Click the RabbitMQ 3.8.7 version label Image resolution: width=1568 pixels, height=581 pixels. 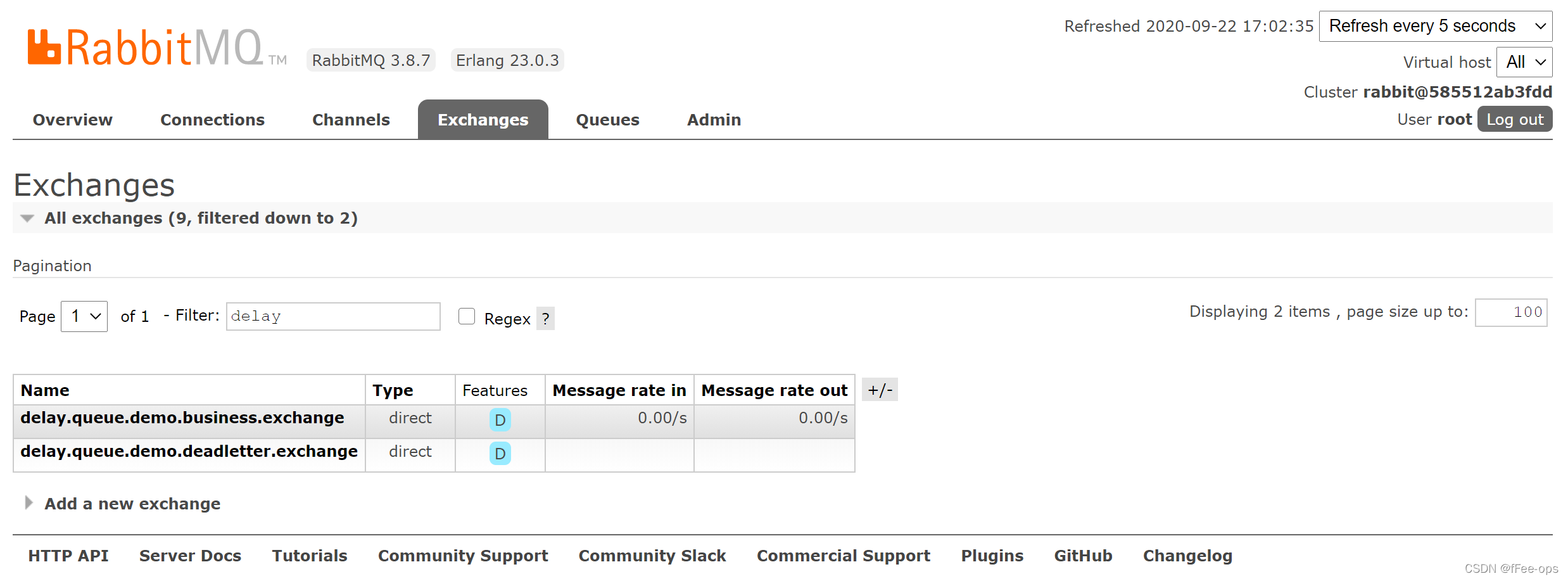point(371,60)
